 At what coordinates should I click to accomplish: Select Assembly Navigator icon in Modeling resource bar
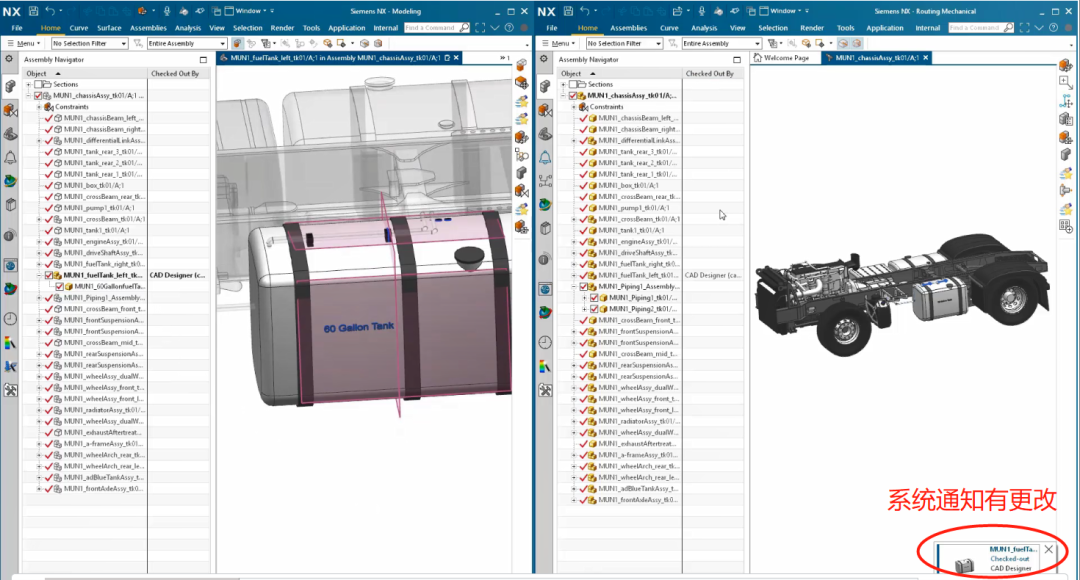pos(10,86)
